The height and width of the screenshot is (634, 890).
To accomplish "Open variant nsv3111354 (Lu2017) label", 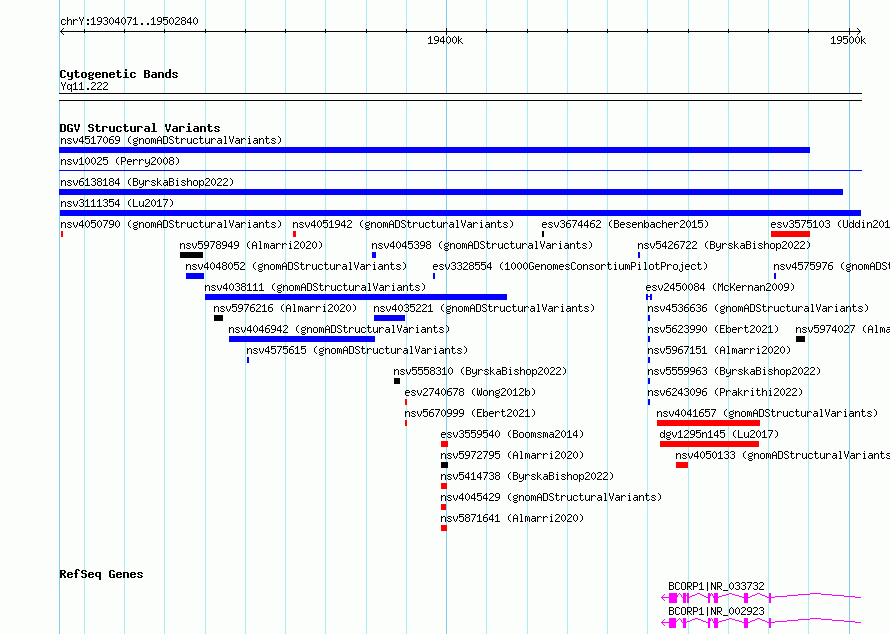I will [x=117, y=203].
